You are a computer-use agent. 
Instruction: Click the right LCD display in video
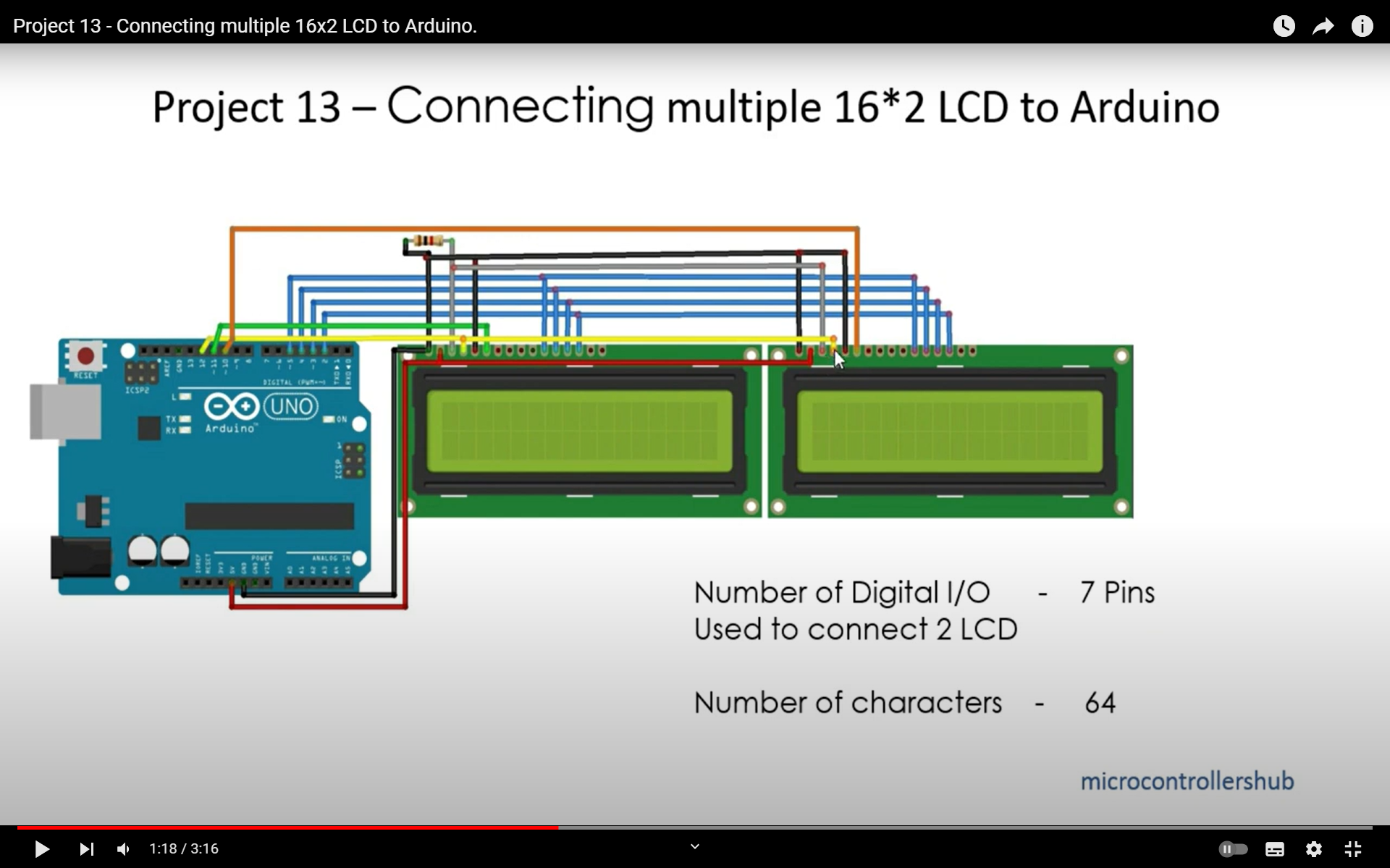(x=950, y=431)
